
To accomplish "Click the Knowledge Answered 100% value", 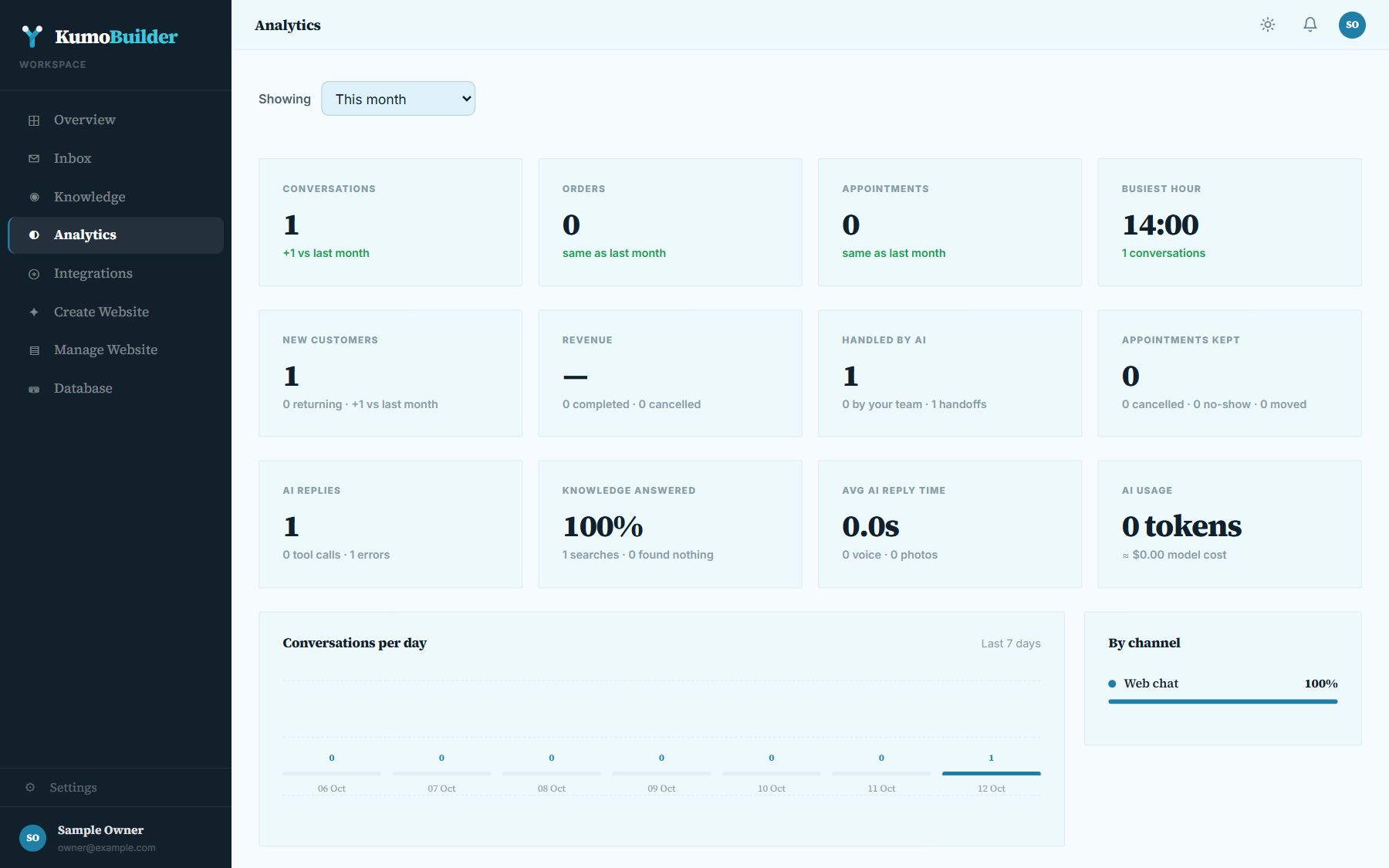I will point(603,526).
